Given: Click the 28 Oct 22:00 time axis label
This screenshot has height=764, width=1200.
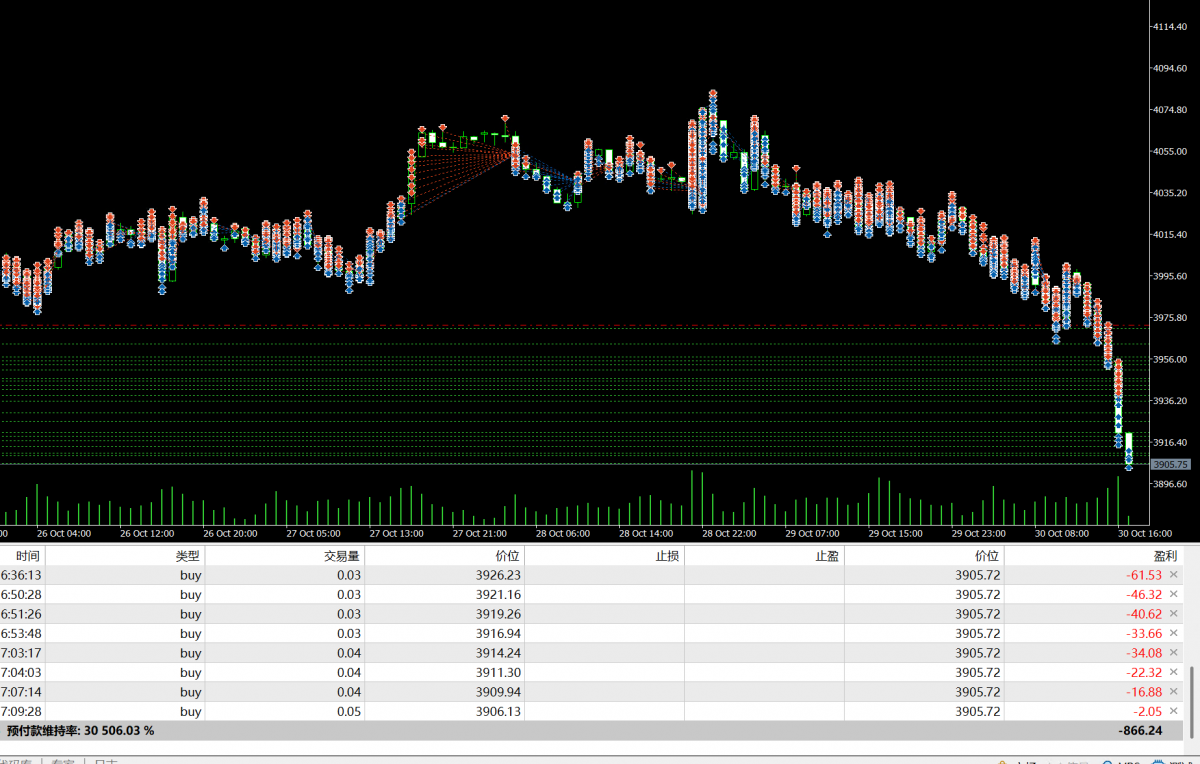Looking at the screenshot, I should pyautogui.click(x=728, y=534).
